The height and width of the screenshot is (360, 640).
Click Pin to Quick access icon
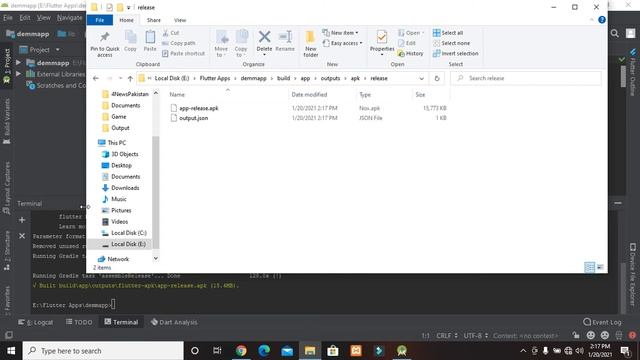104,38
